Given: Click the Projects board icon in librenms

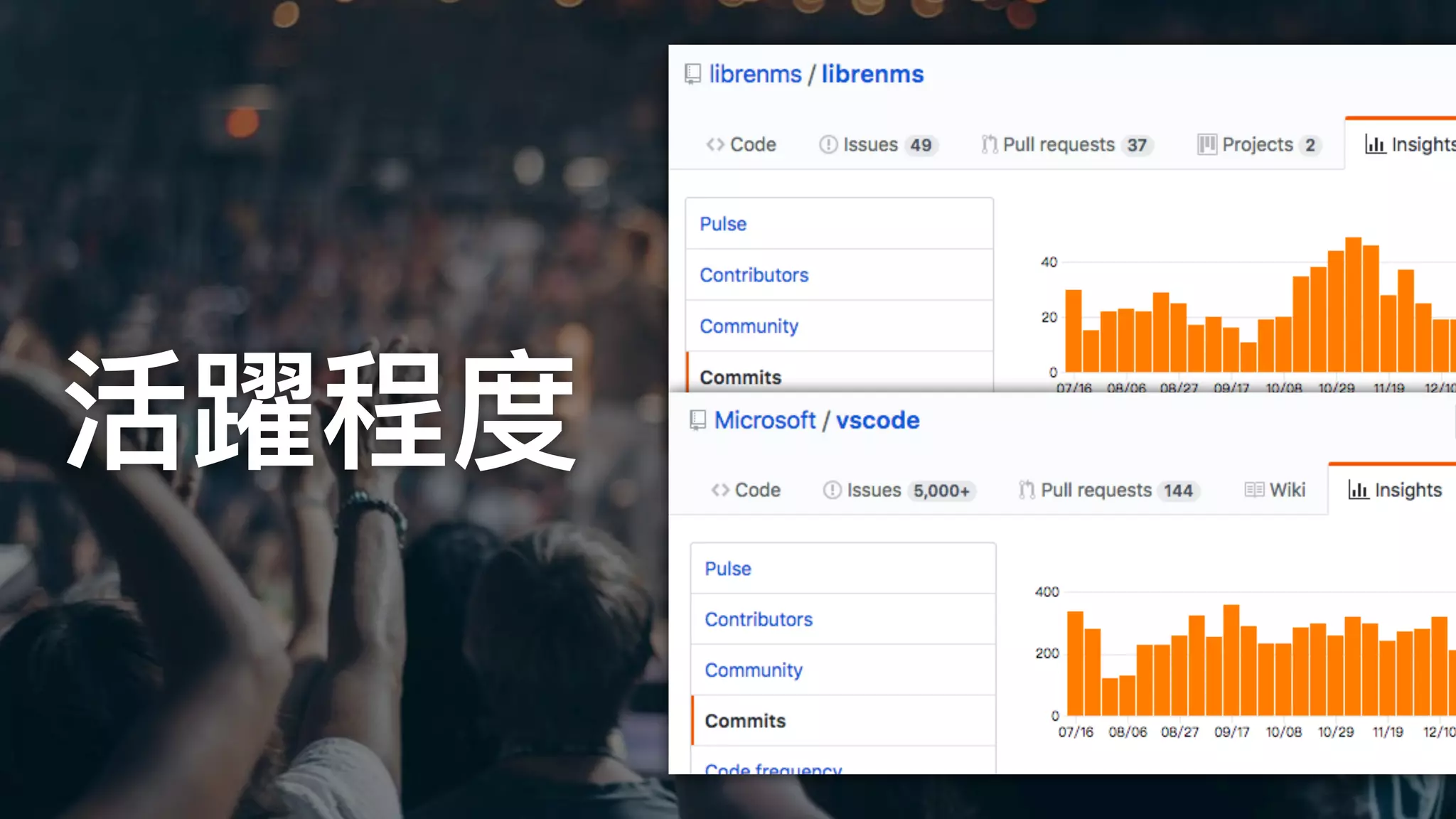Looking at the screenshot, I should 1206,144.
